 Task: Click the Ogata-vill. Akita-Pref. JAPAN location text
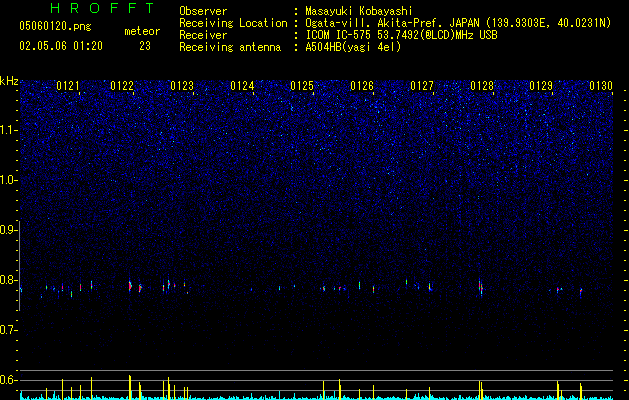click(x=458, y=23)
